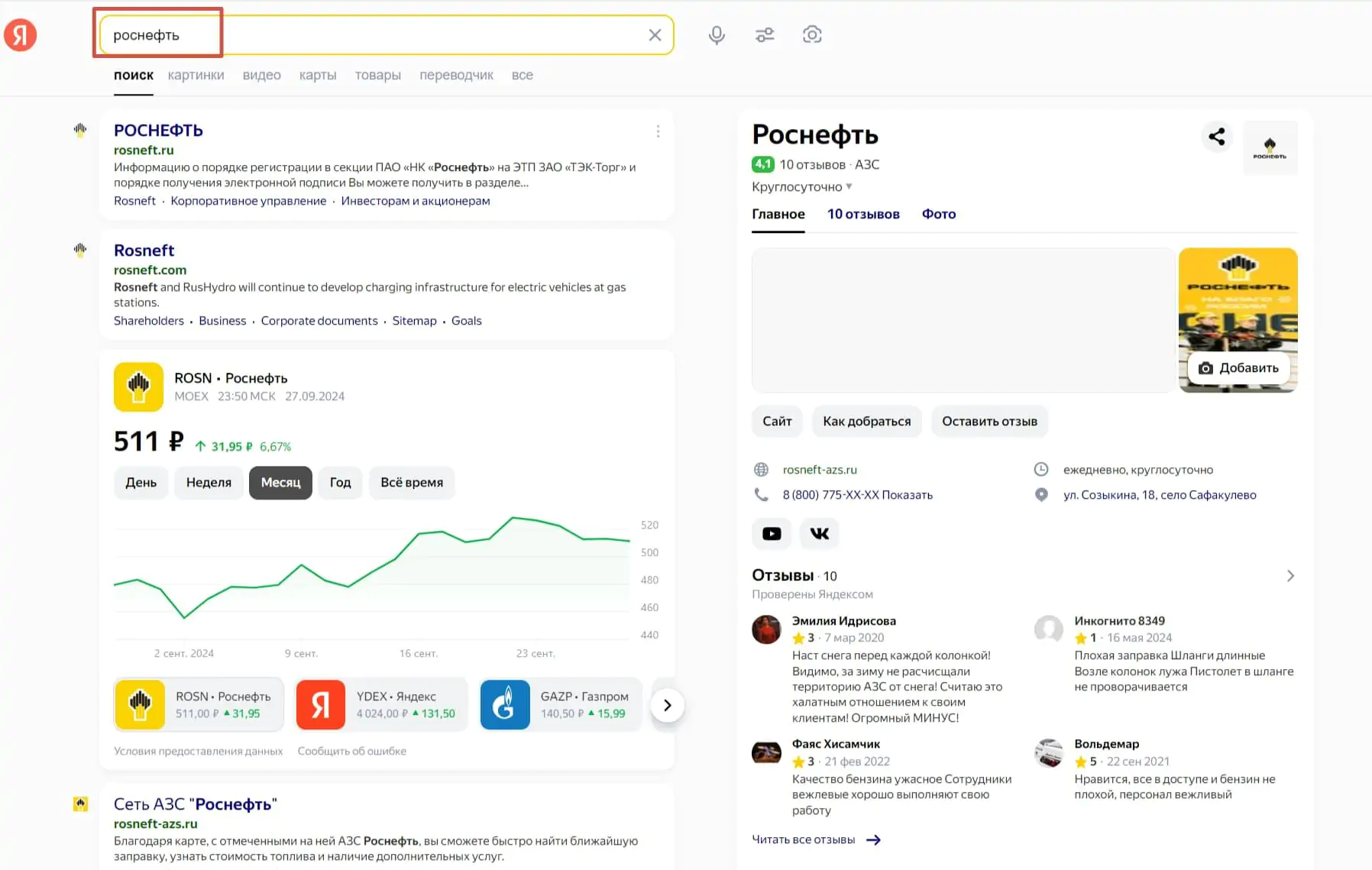Search by image using the camera icon
This screenshot has height=870, width=1372.
[812, 35]
